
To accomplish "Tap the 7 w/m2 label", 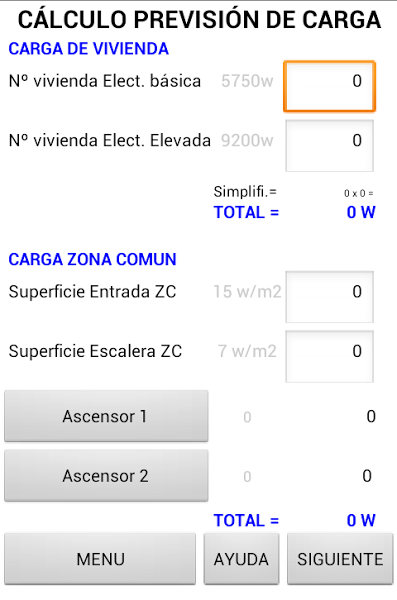I will click(247, 351).
